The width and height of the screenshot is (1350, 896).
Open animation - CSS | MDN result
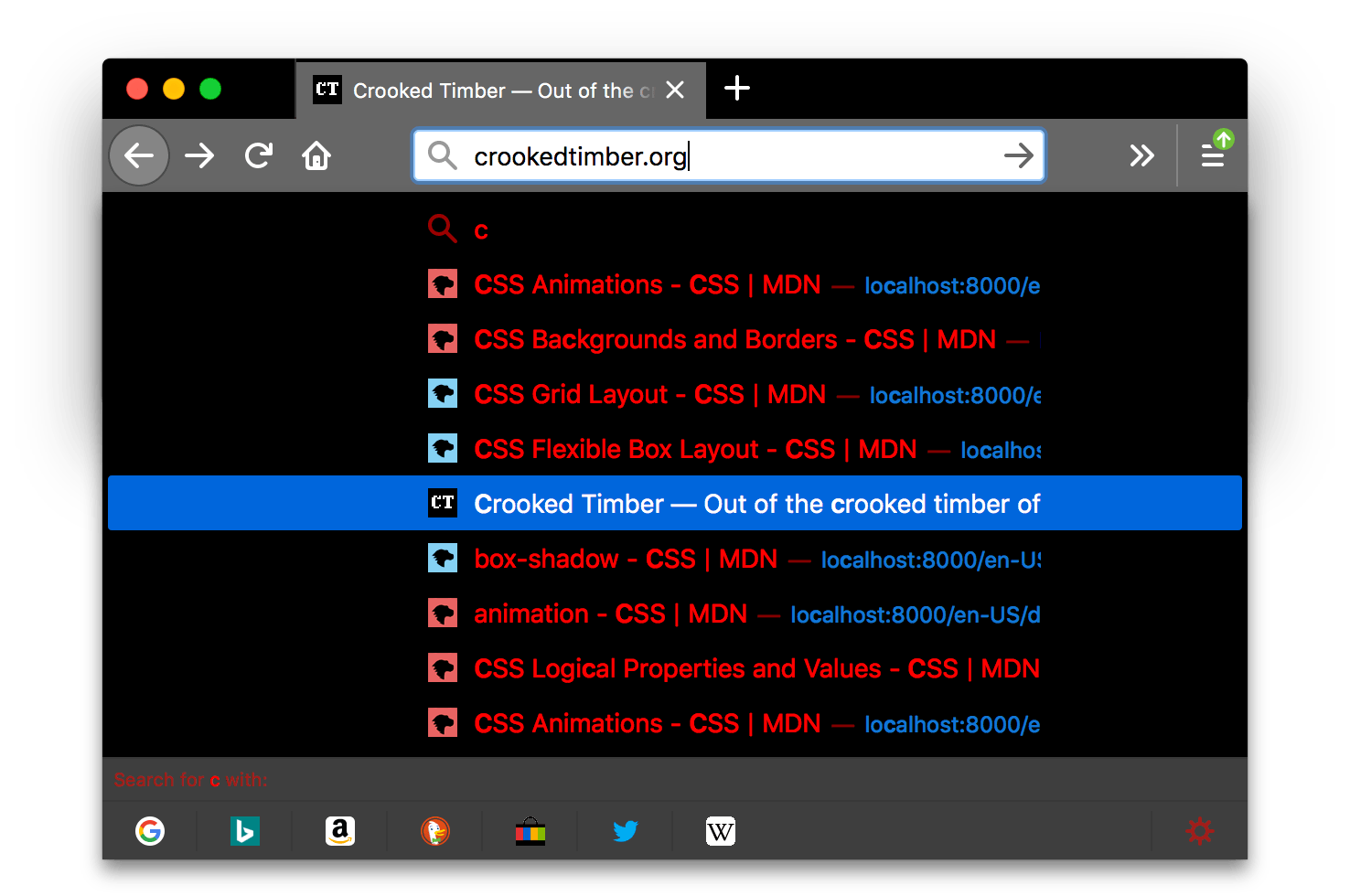coord(675,613)
